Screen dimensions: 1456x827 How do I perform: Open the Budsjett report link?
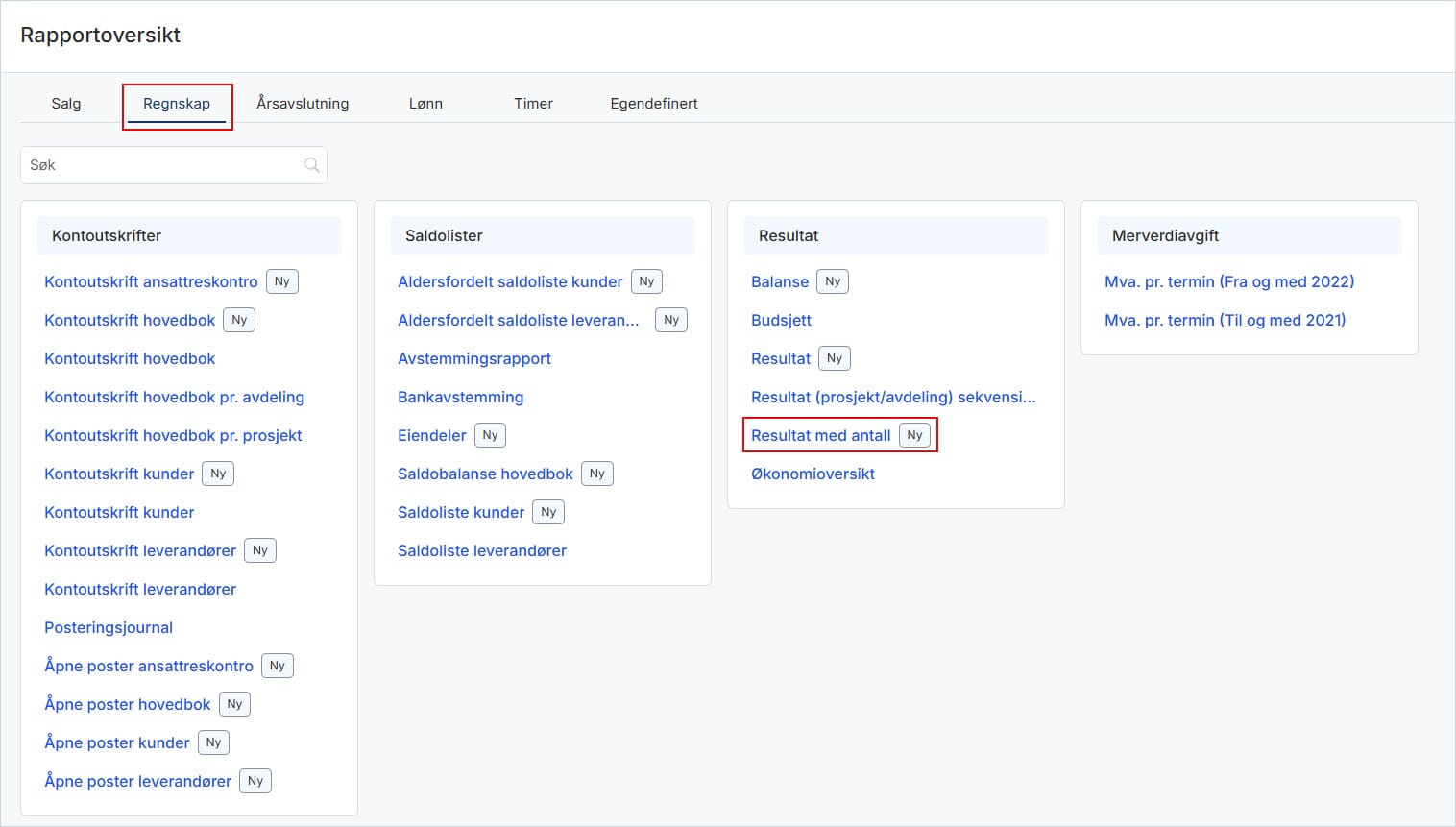(781, 320)
